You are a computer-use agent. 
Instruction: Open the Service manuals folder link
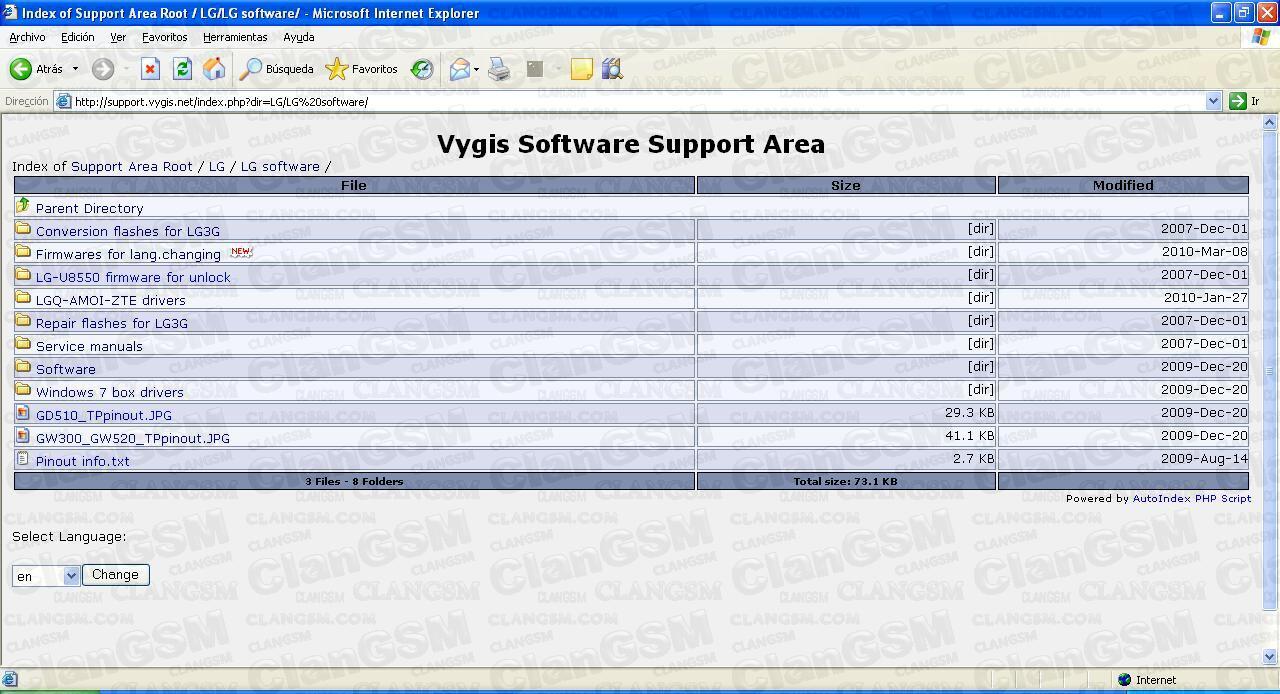(x=89, y=346)
